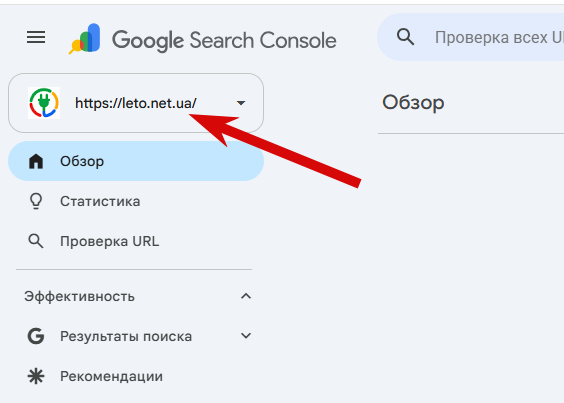Open the hamburger main menu

(36, 37)
